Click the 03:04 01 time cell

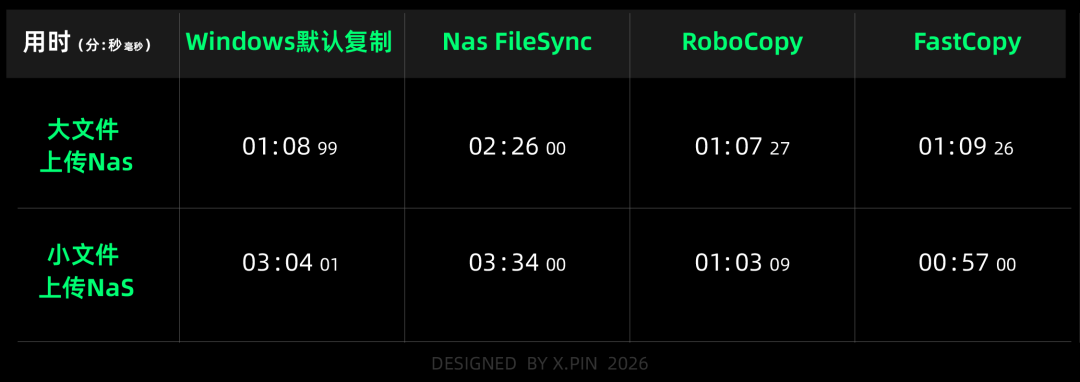coord(290,263)
